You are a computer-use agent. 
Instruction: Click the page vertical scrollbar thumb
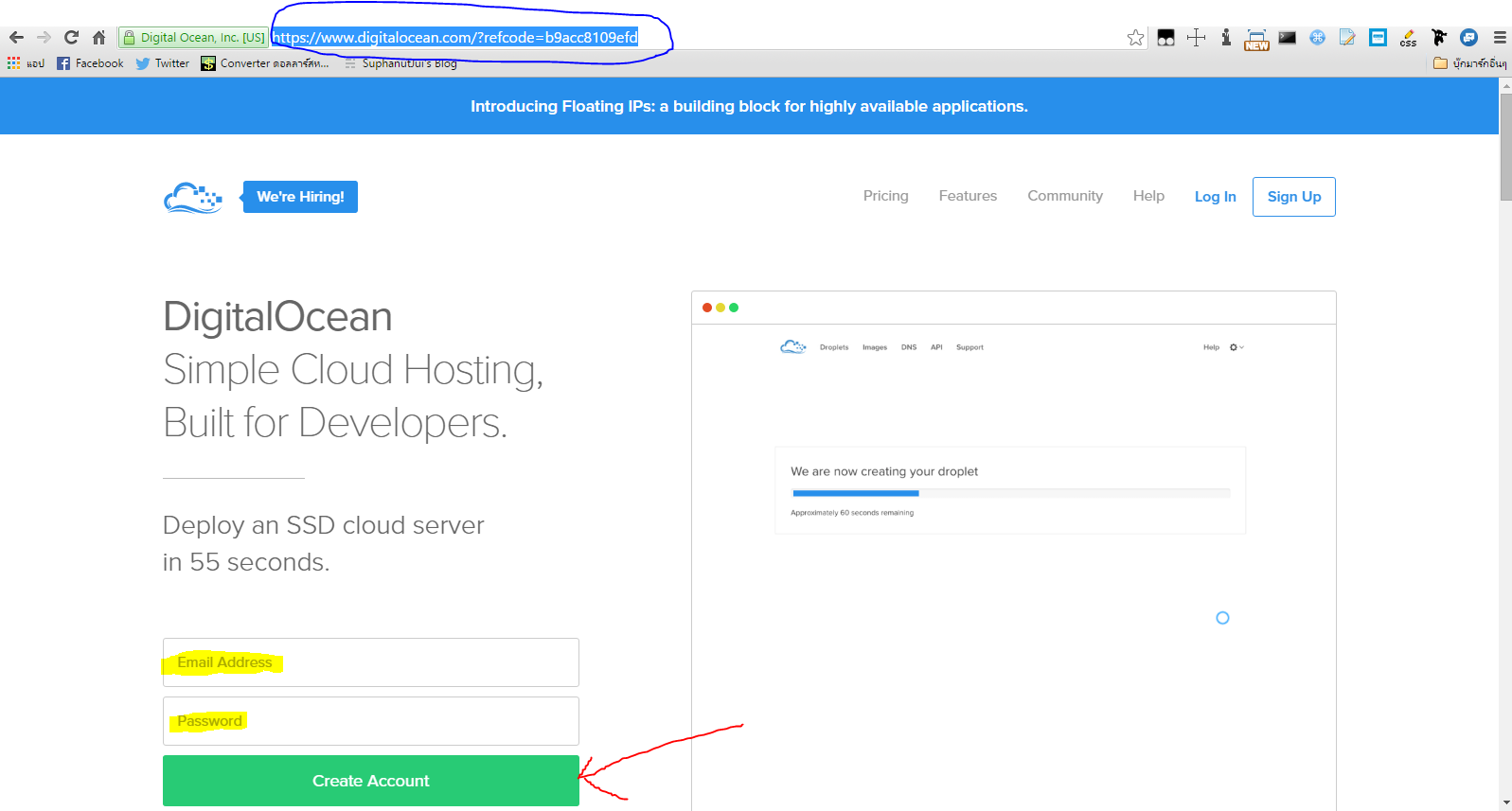[x=1505, y=147]
